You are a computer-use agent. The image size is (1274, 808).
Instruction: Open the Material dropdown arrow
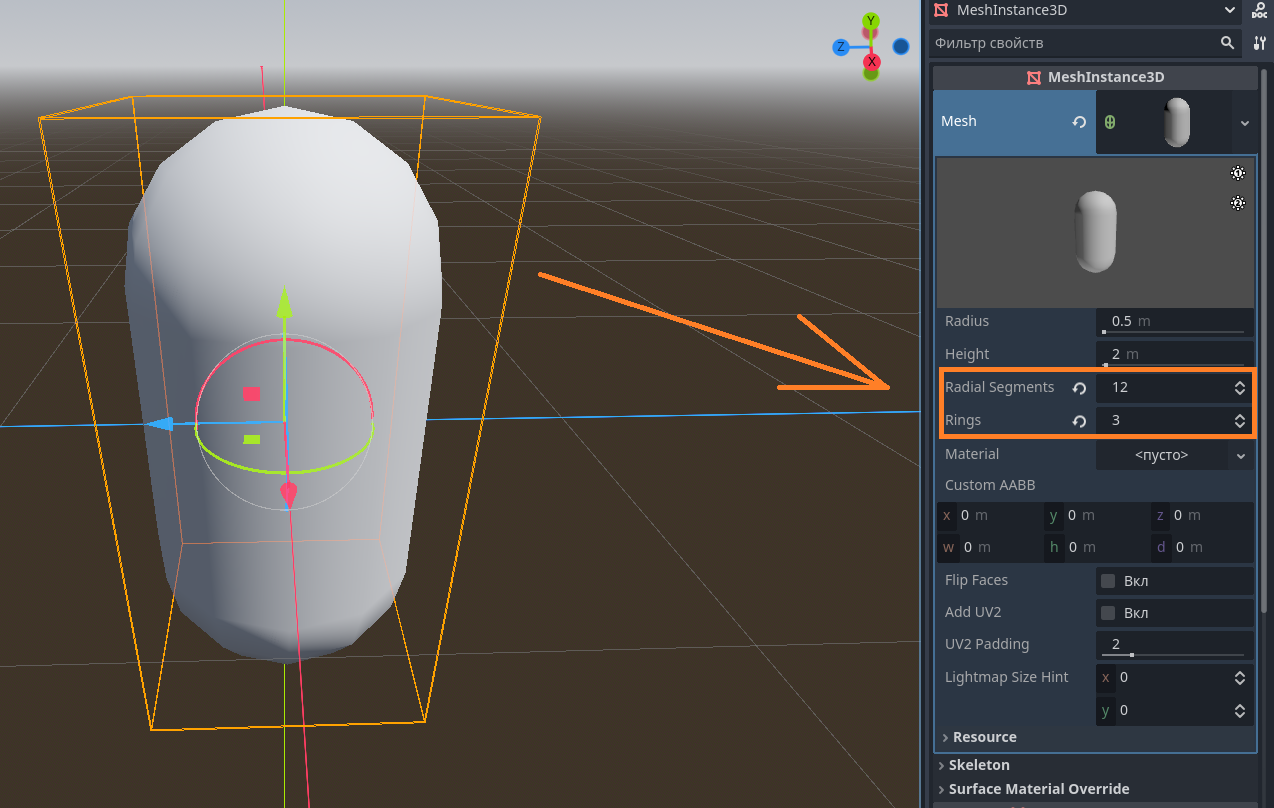click(x=1241, y=455)
